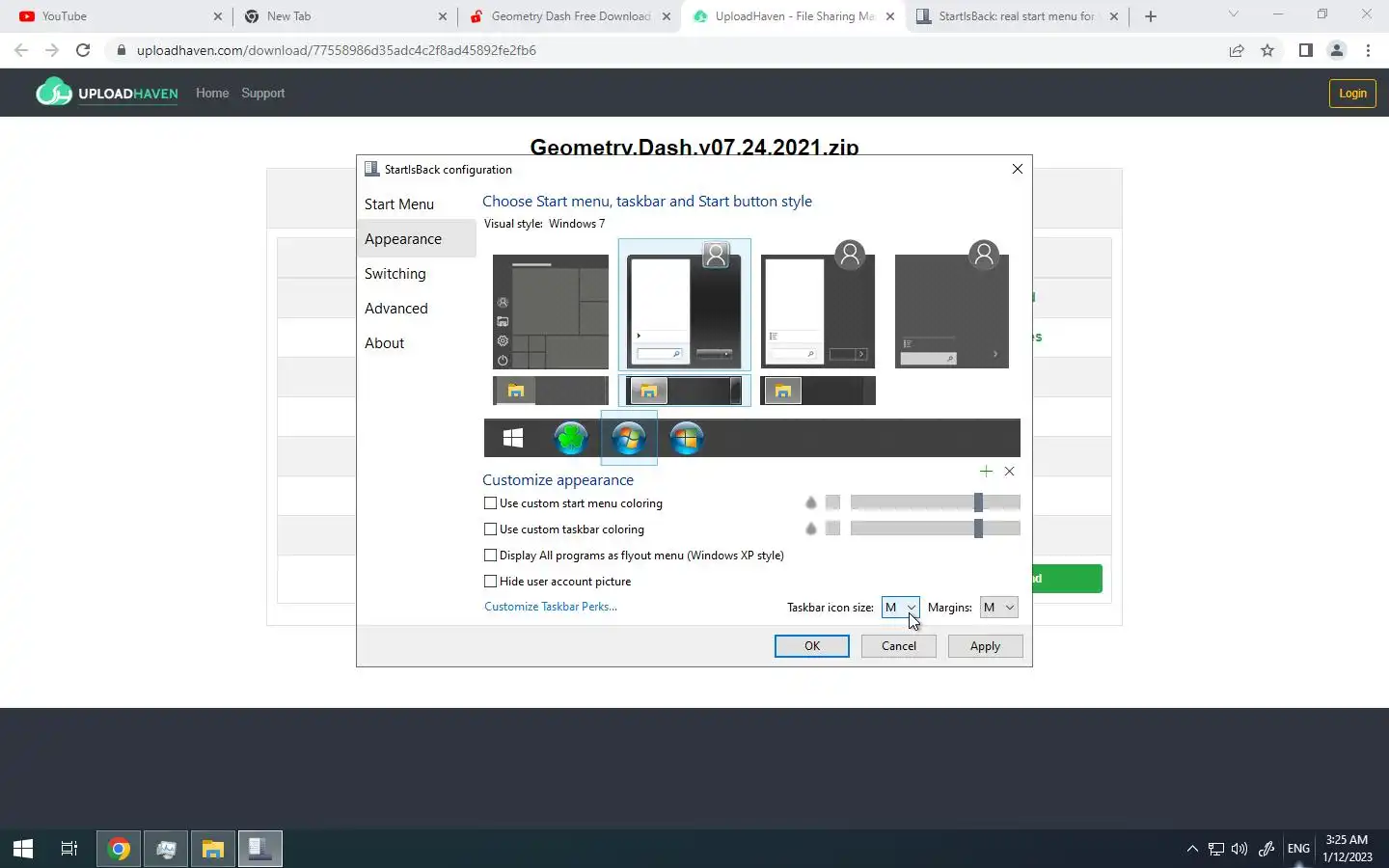Bookmark this page with the star icon
This screenshot has width=1389, height=868.
click(x=1267, y=50)
